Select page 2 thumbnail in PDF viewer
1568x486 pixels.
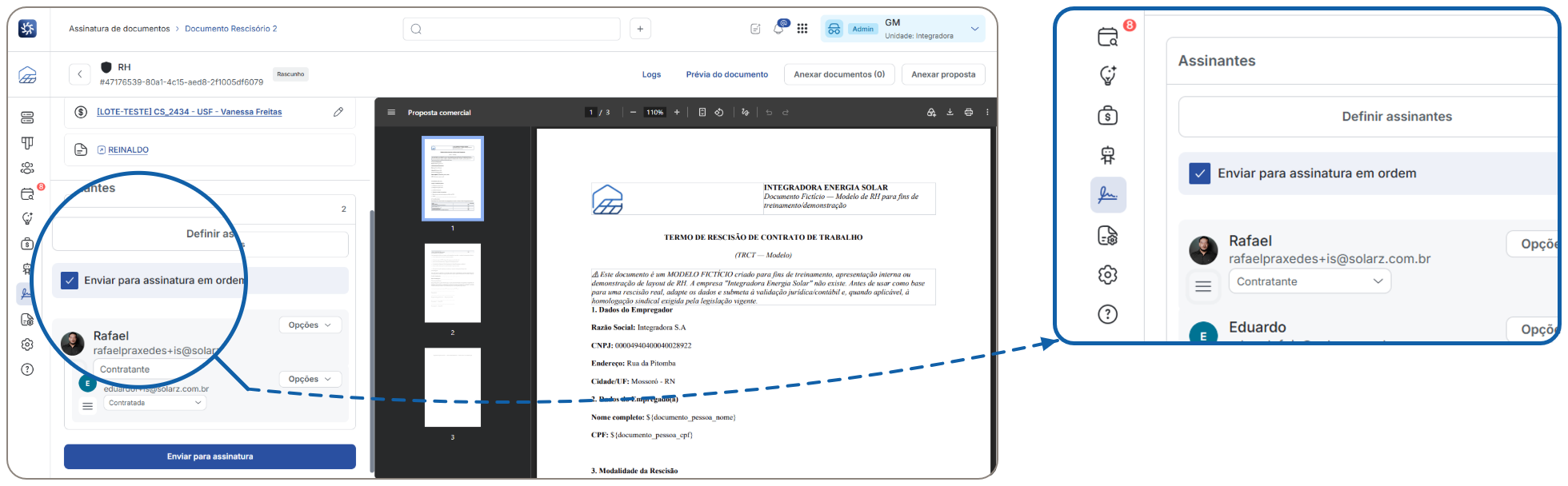coord(453,283)
